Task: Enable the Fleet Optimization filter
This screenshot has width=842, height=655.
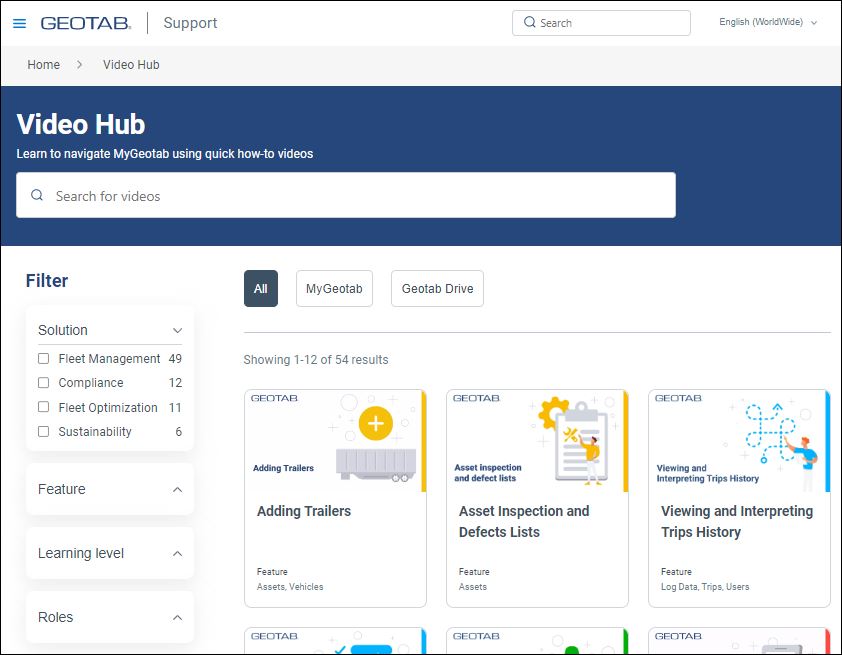Action: [43, 407]
